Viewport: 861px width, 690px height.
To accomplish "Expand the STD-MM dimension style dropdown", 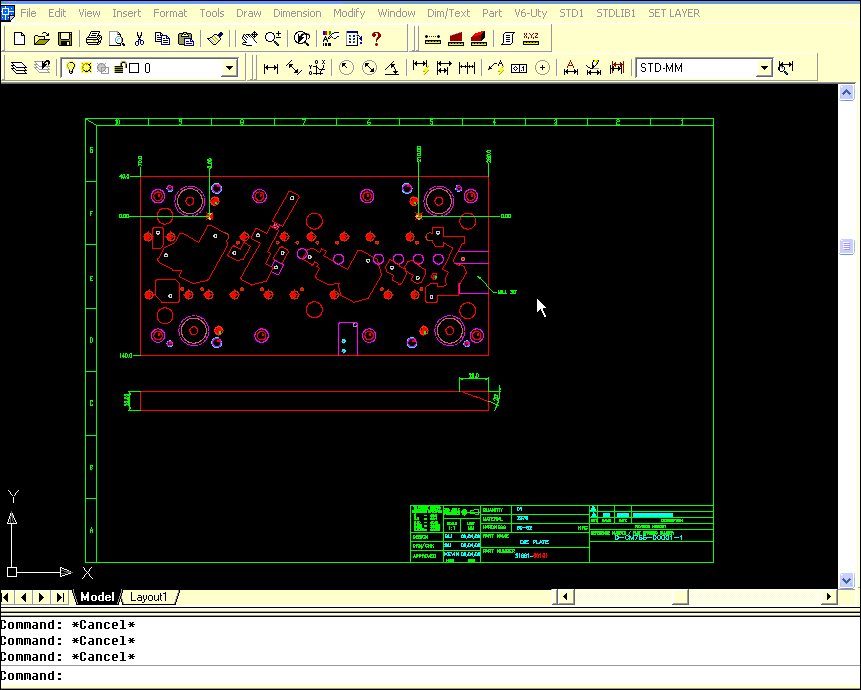I will point(764,68).
